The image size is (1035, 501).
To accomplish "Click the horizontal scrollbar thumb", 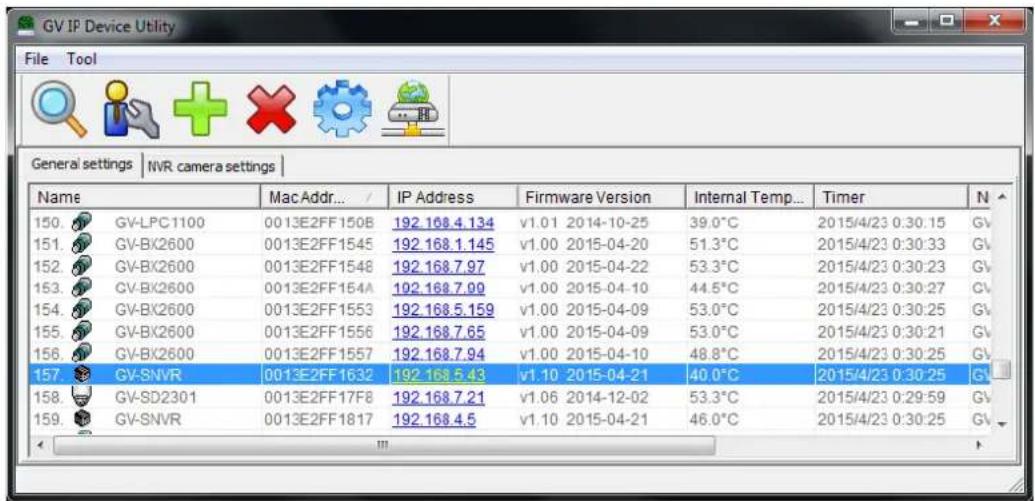I will coord(384,446).
